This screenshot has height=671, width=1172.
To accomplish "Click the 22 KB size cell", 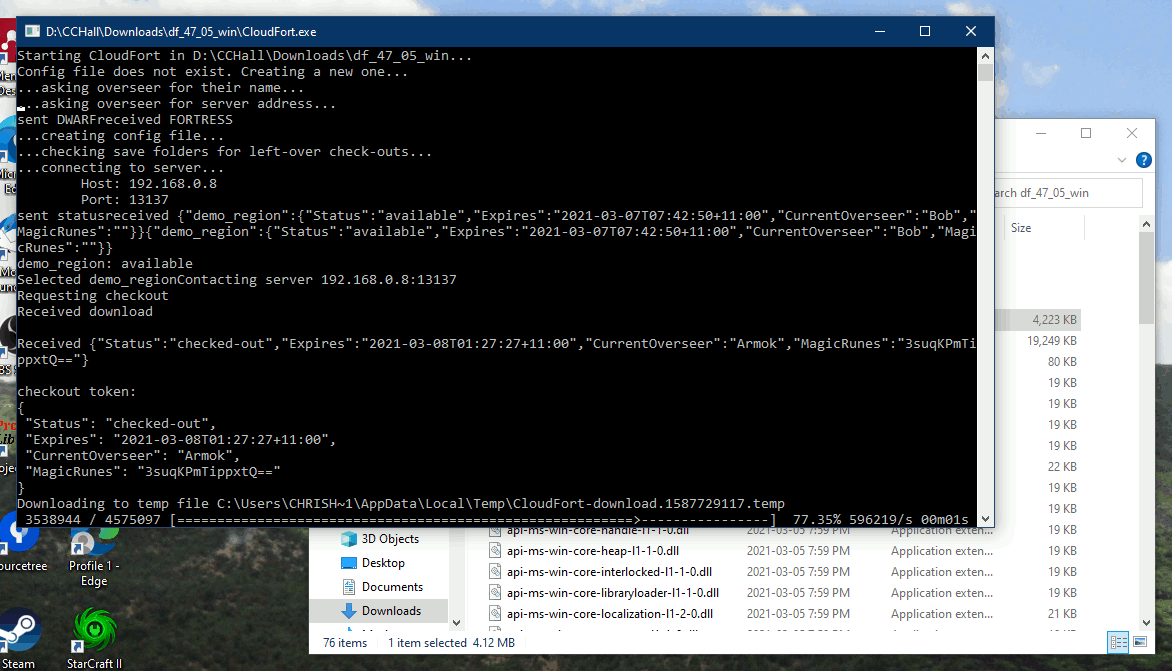I will [x=1062, y=466].
